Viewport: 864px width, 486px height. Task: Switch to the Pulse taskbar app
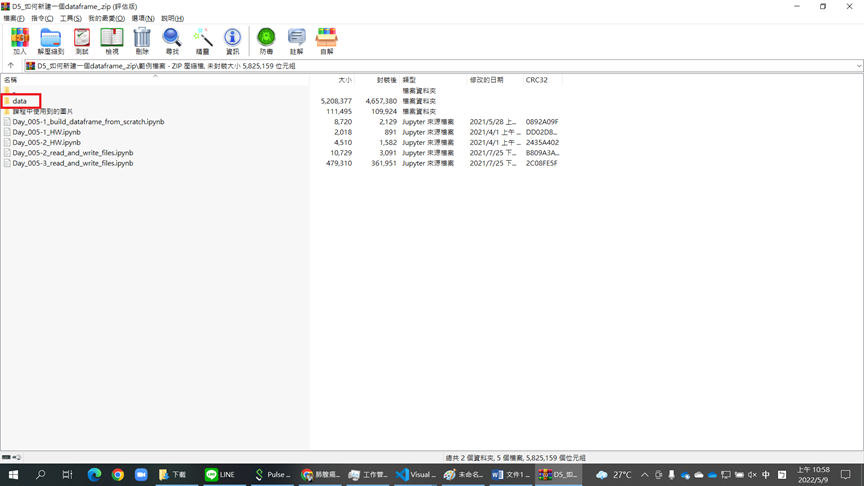272,474
